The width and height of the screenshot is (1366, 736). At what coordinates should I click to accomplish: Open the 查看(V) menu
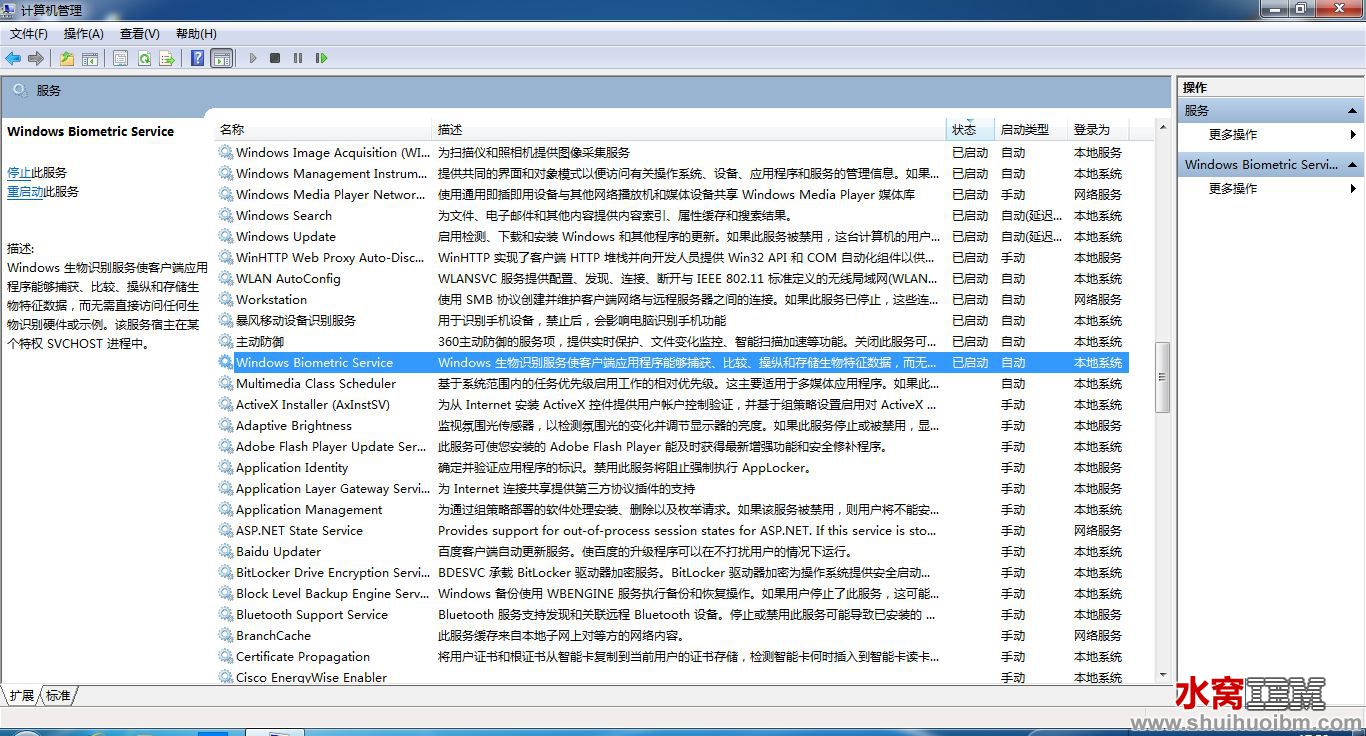tap(139, 34)
